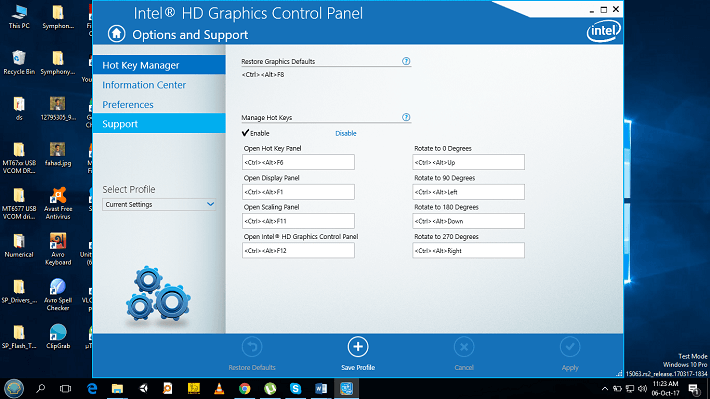Go to the Intel panel home icon

116,34
